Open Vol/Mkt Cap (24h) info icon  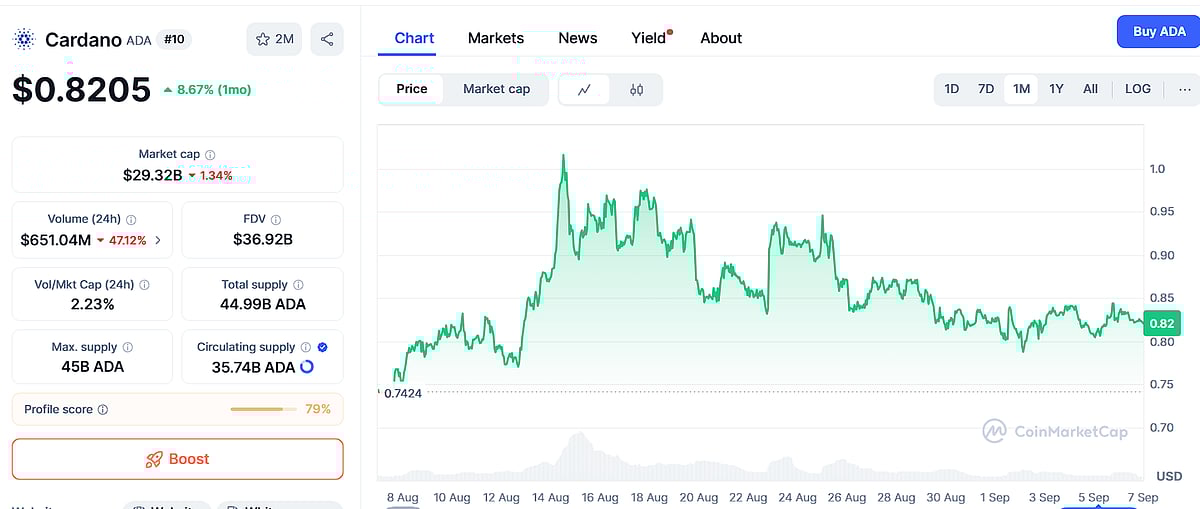(x=145, y=285)
